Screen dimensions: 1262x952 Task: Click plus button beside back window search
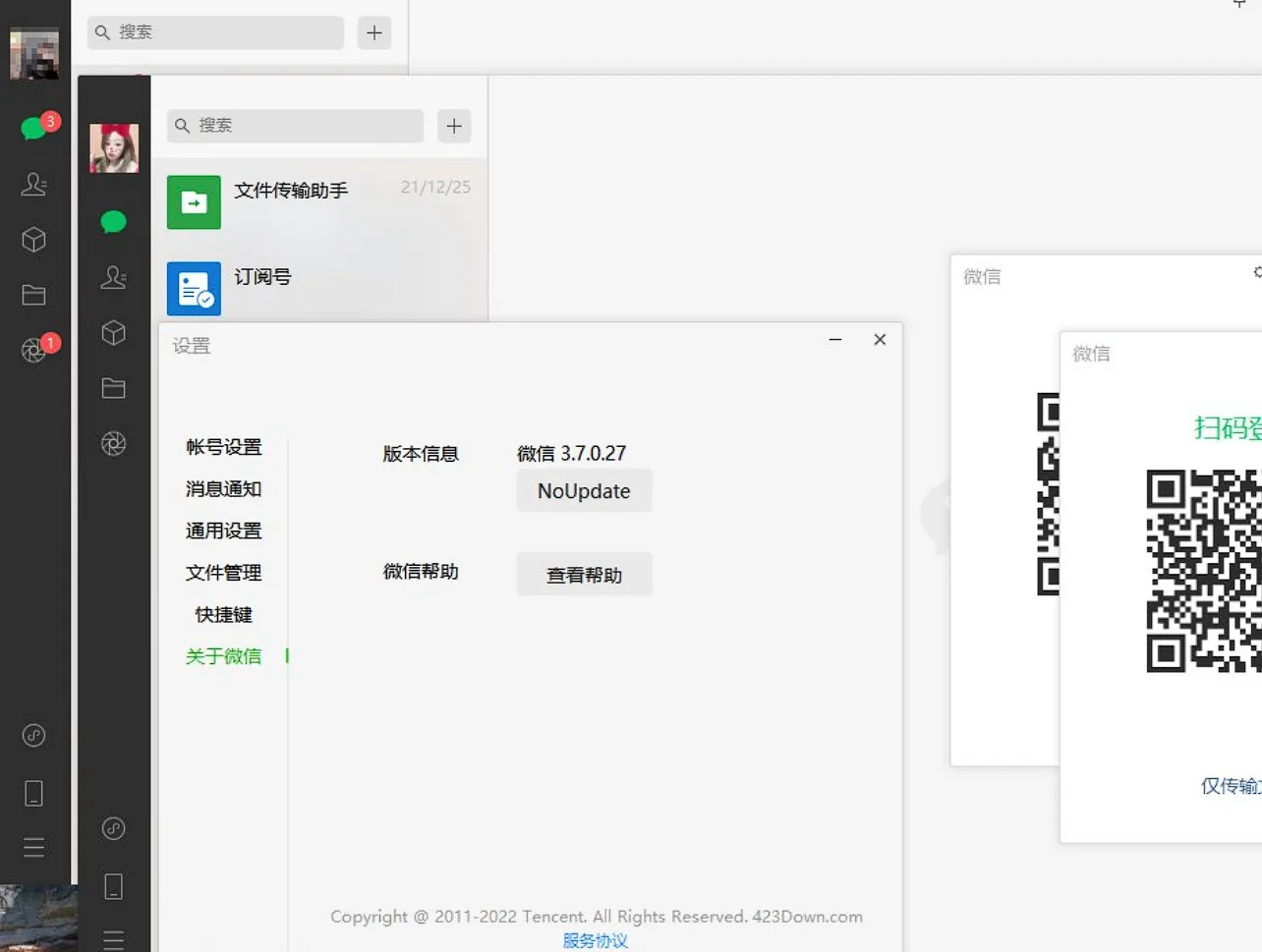click(374, 32)
